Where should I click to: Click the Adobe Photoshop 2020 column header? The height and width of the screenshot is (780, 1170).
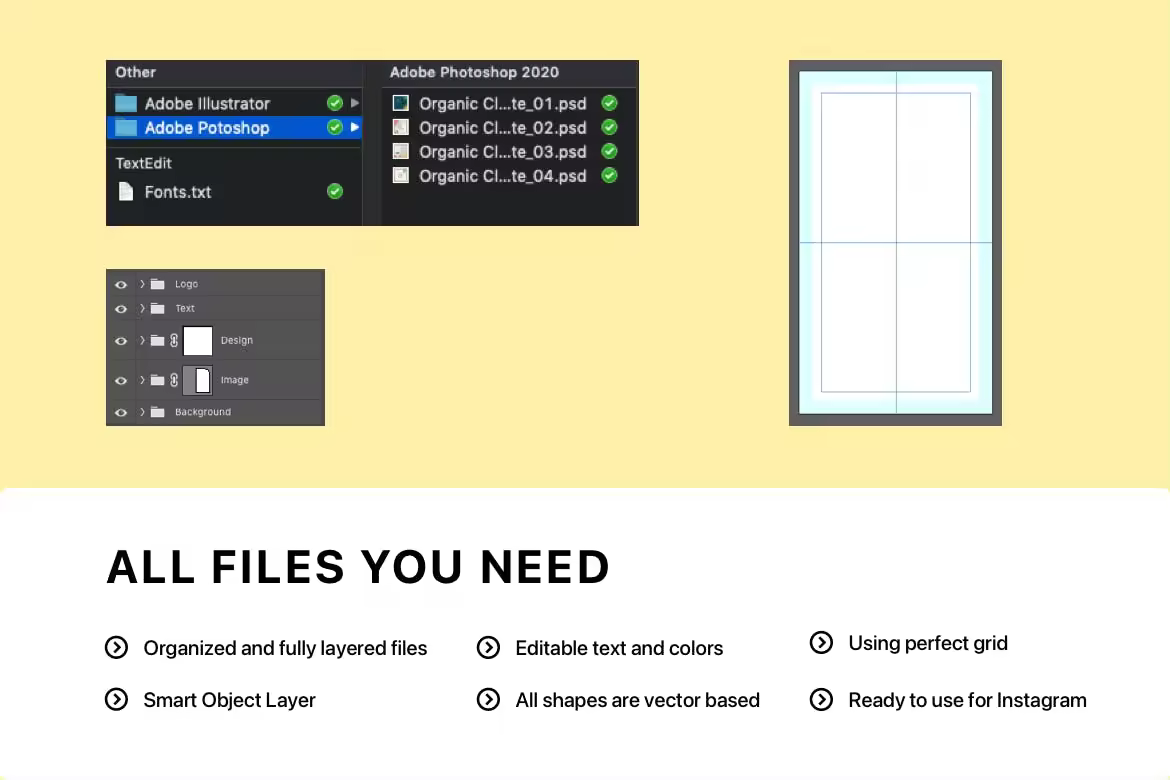coord(474,72)
